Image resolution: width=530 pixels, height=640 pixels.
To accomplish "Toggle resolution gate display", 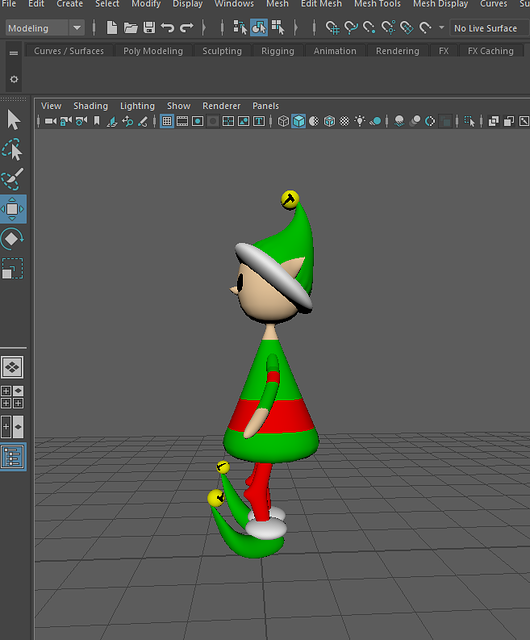I will pyautogui.click(x=198, y=121).
